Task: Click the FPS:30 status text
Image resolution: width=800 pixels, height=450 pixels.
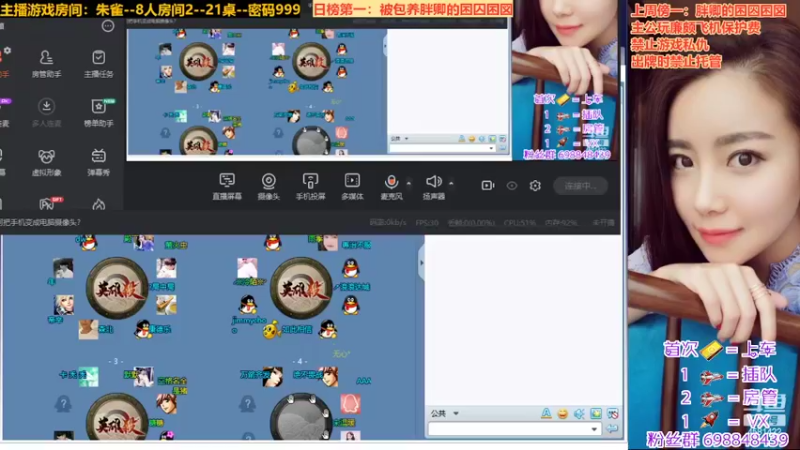Action: (427, 223)
